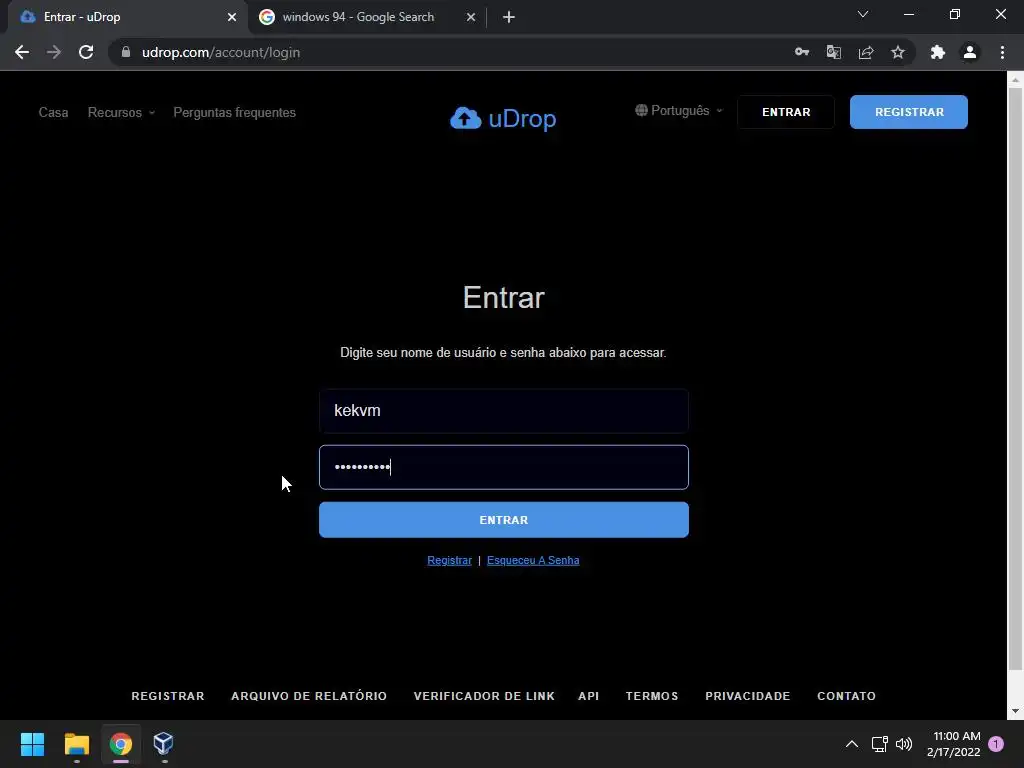Open the Chrome three-dot menu
The image size is (1024, 768).
pos(1002,52)
